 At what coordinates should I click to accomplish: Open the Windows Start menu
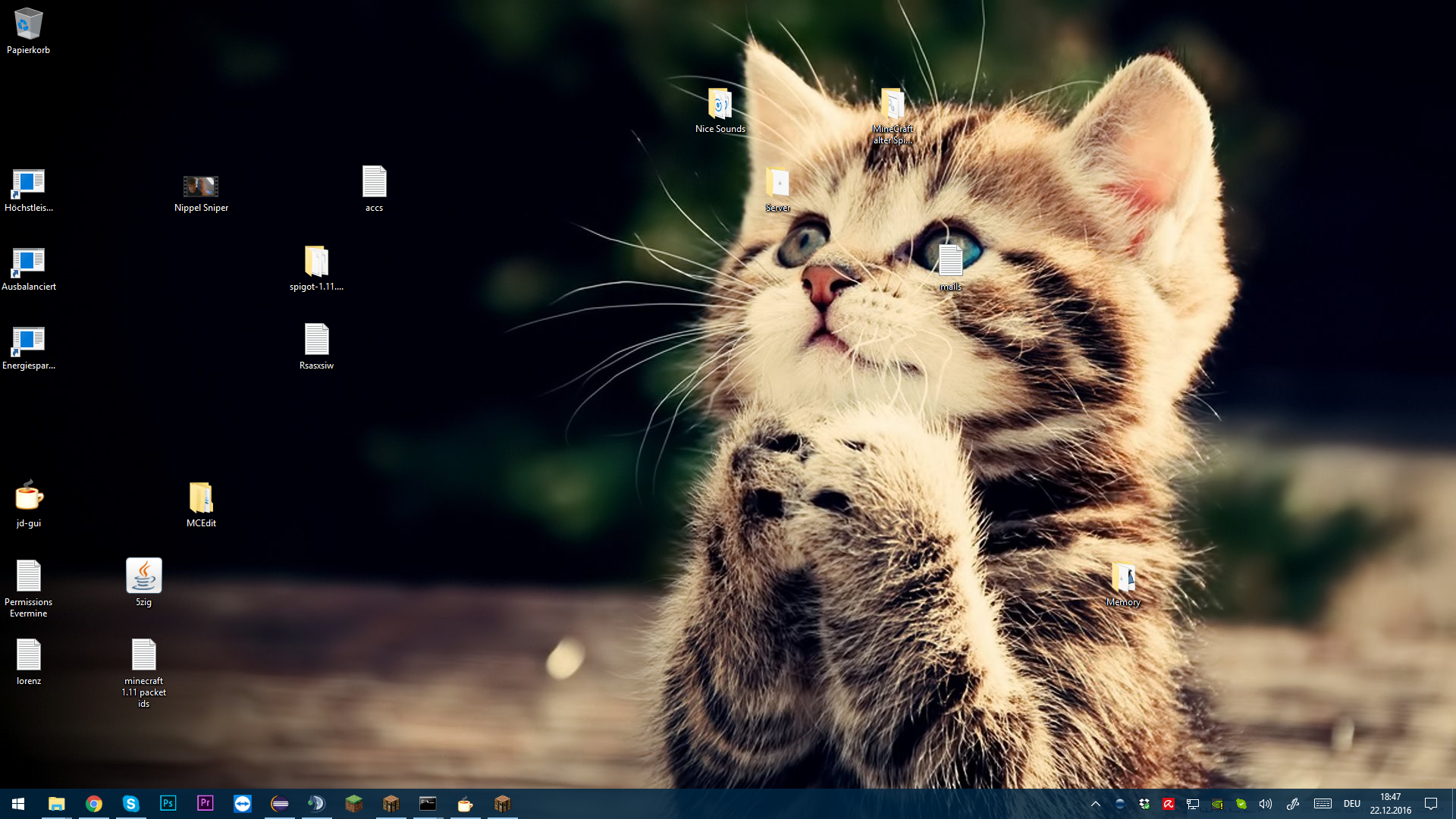18,803
